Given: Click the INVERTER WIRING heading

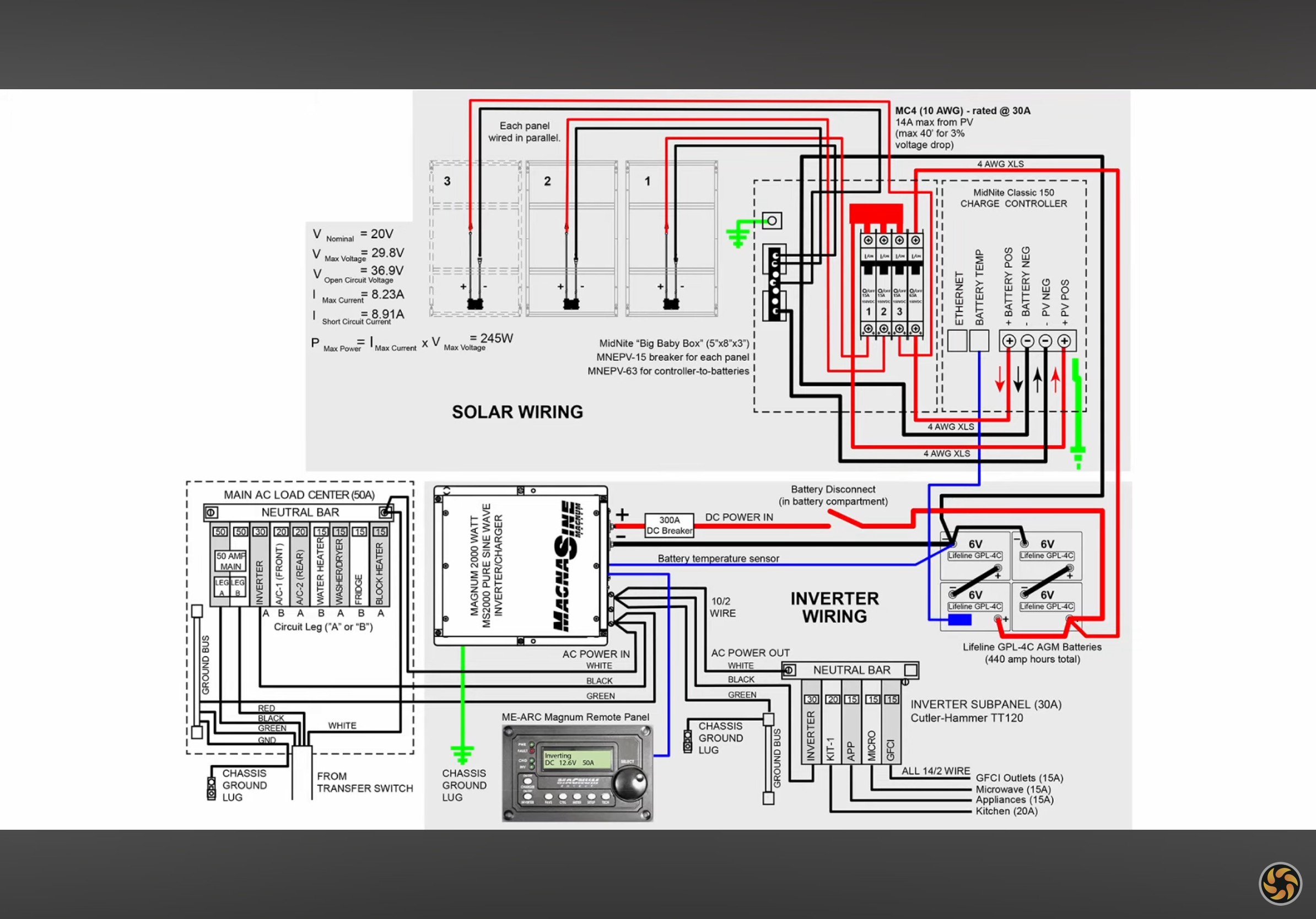Looking at the screenshot, I should [x=834, y=607].
